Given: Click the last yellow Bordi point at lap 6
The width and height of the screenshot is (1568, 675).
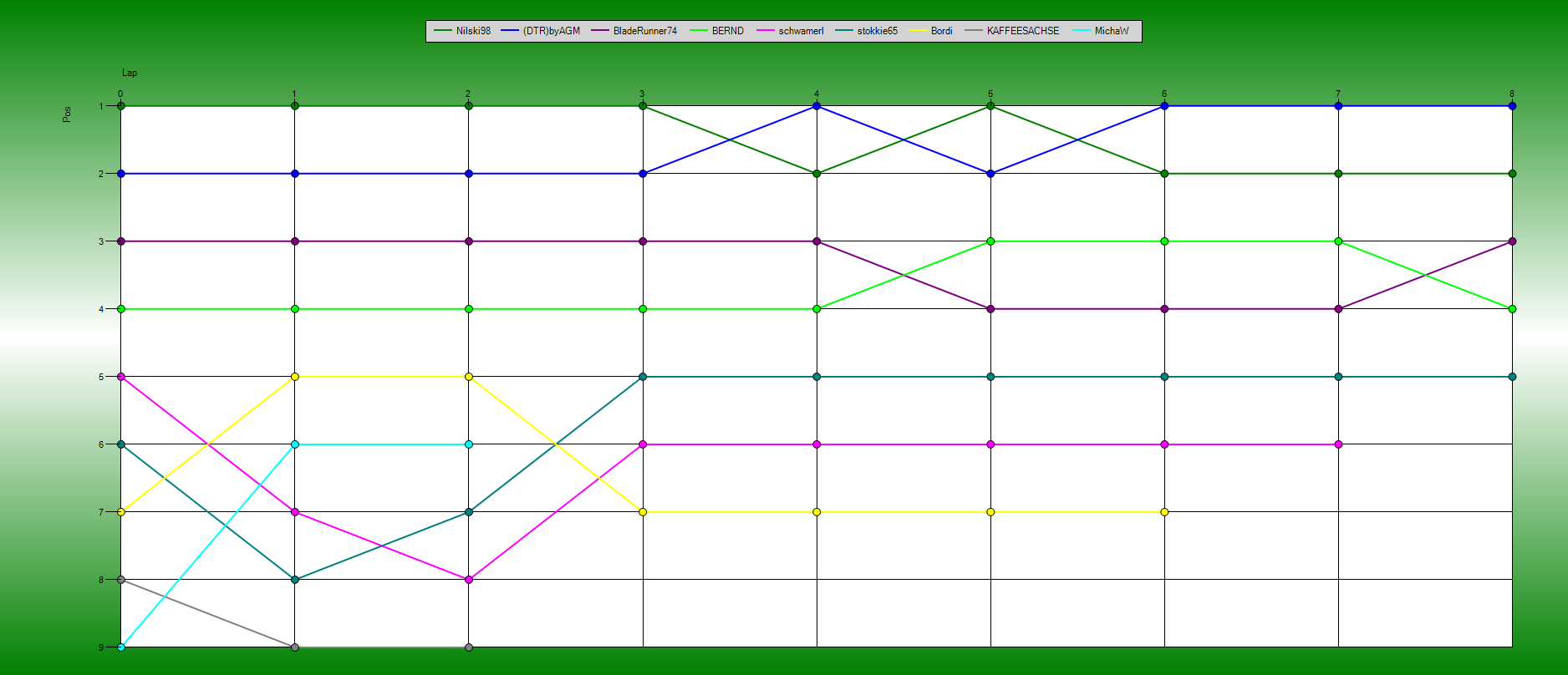Looking at the screenshot, I should [x=1164, y=512].
